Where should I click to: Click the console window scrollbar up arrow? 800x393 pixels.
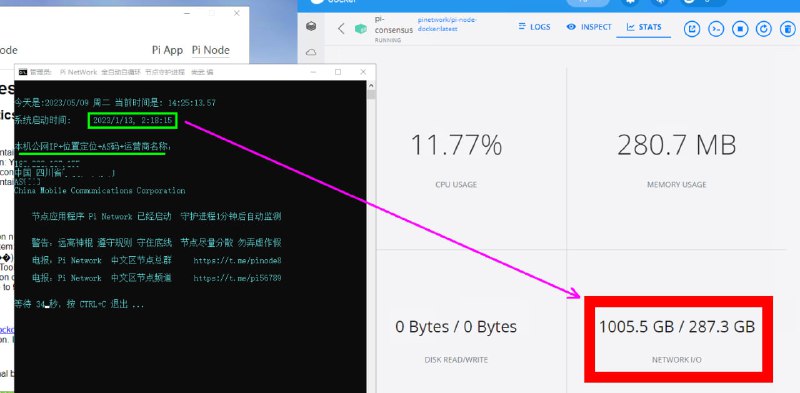coord(371,86)
